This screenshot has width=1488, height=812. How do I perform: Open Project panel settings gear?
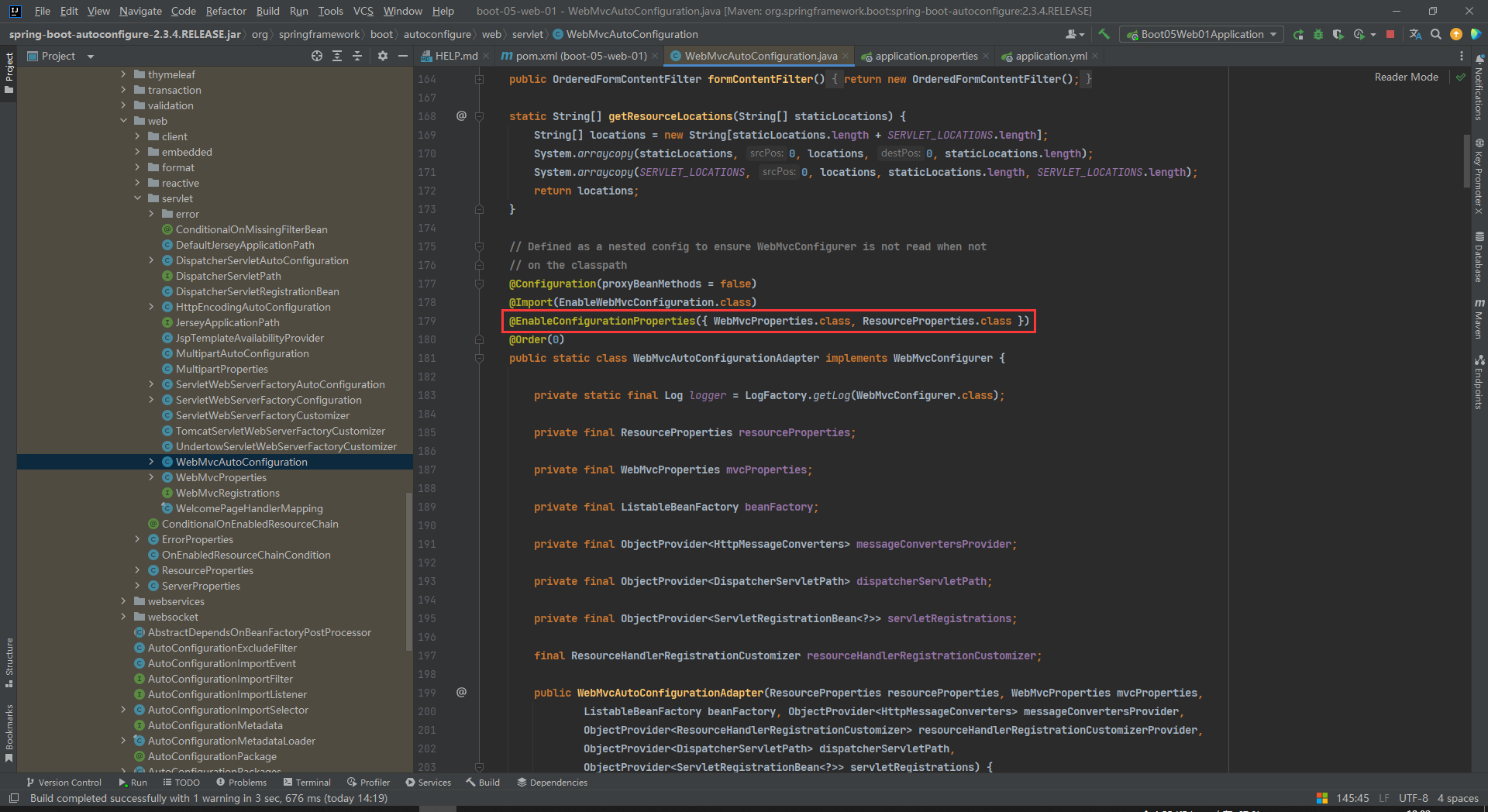point(382,56)
